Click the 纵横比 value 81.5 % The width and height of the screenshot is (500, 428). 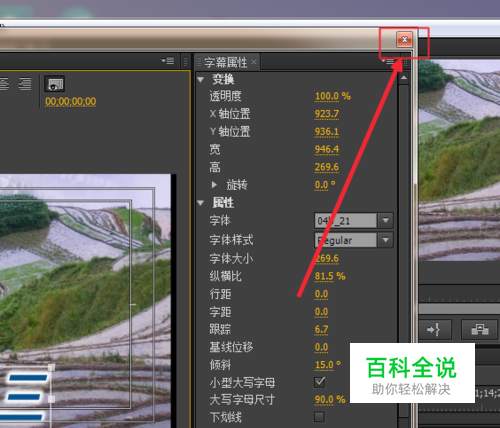[330, 276]
